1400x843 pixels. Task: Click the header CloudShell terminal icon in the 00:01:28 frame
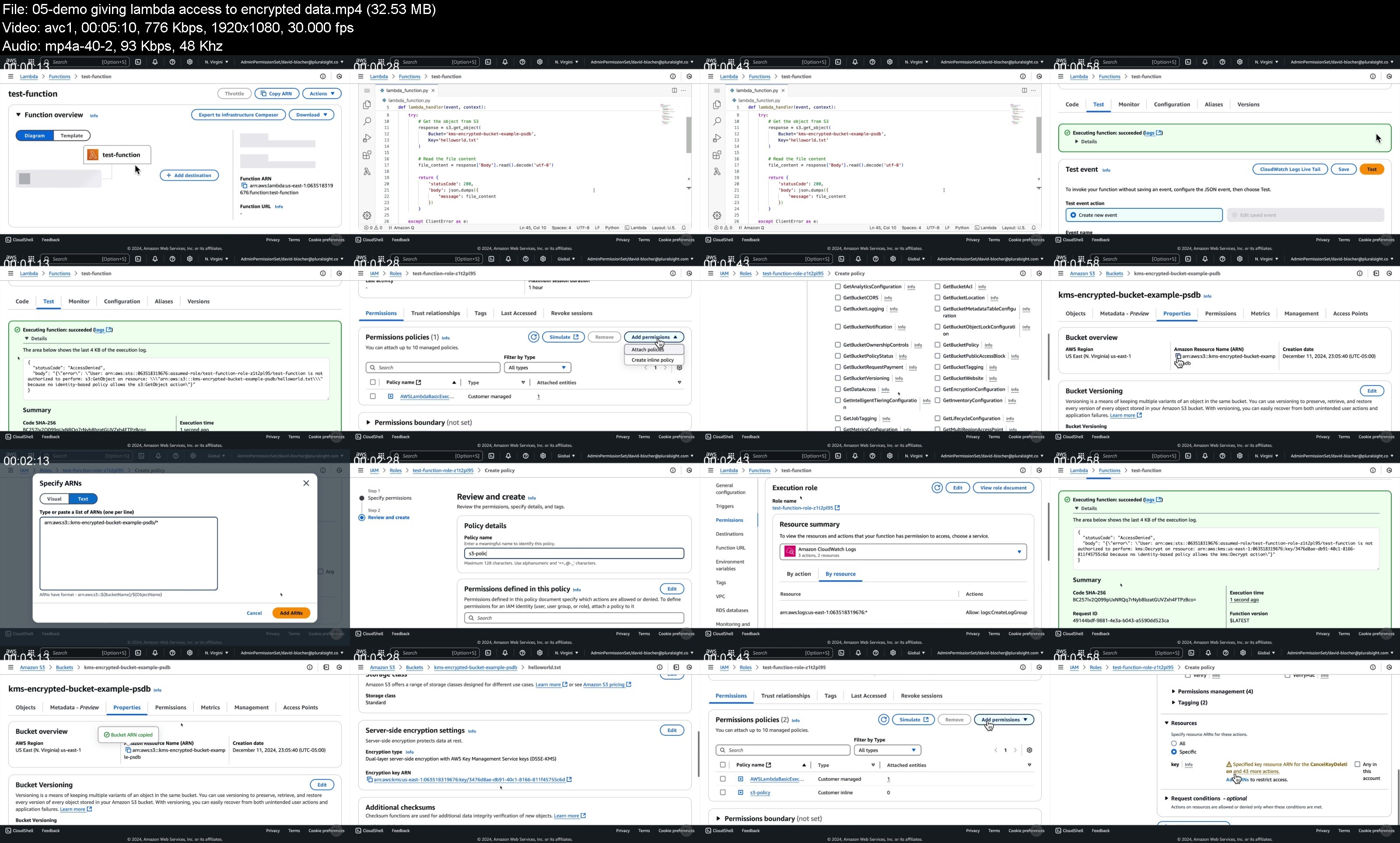pos(491,259)
